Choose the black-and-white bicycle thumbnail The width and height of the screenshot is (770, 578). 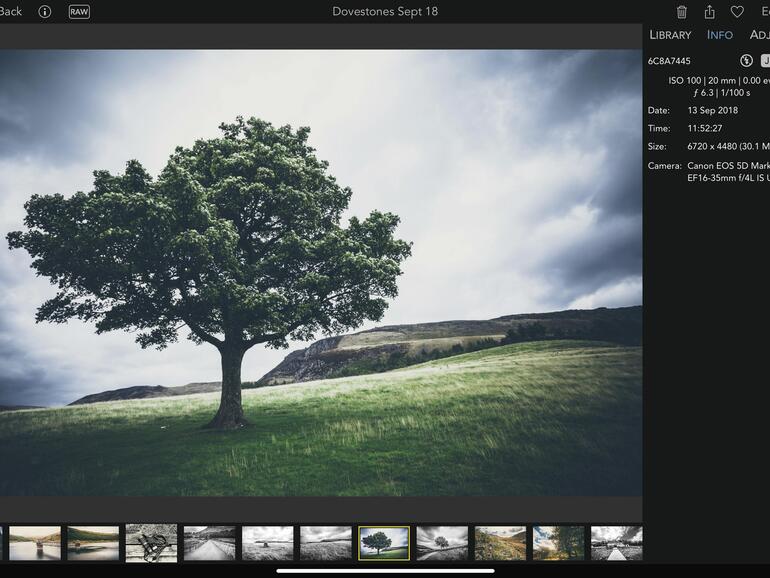pos(151,543)
